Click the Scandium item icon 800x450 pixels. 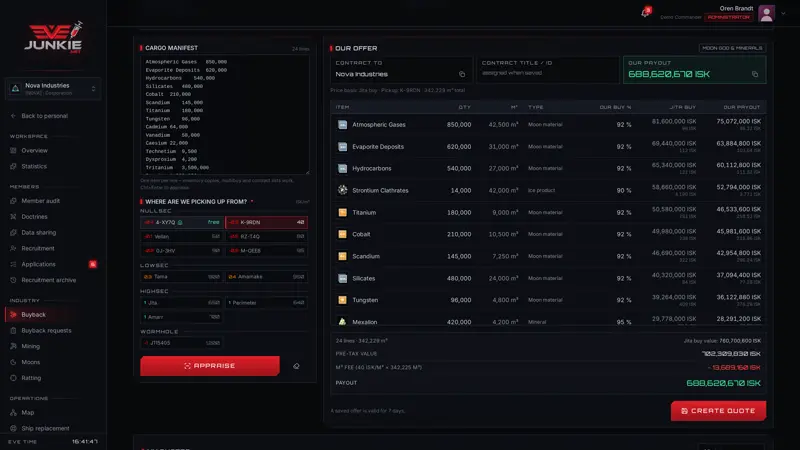coord(342,256)
